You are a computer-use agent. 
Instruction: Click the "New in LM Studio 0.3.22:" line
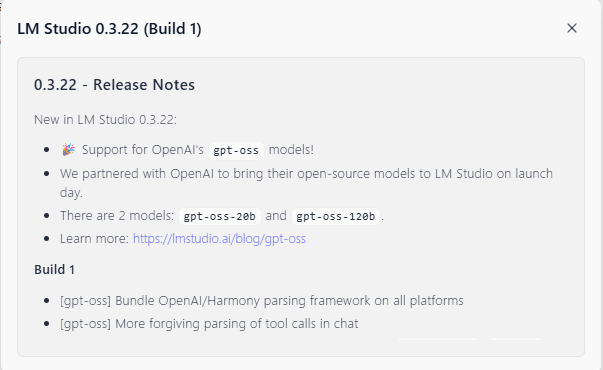[x=105, y=120]
